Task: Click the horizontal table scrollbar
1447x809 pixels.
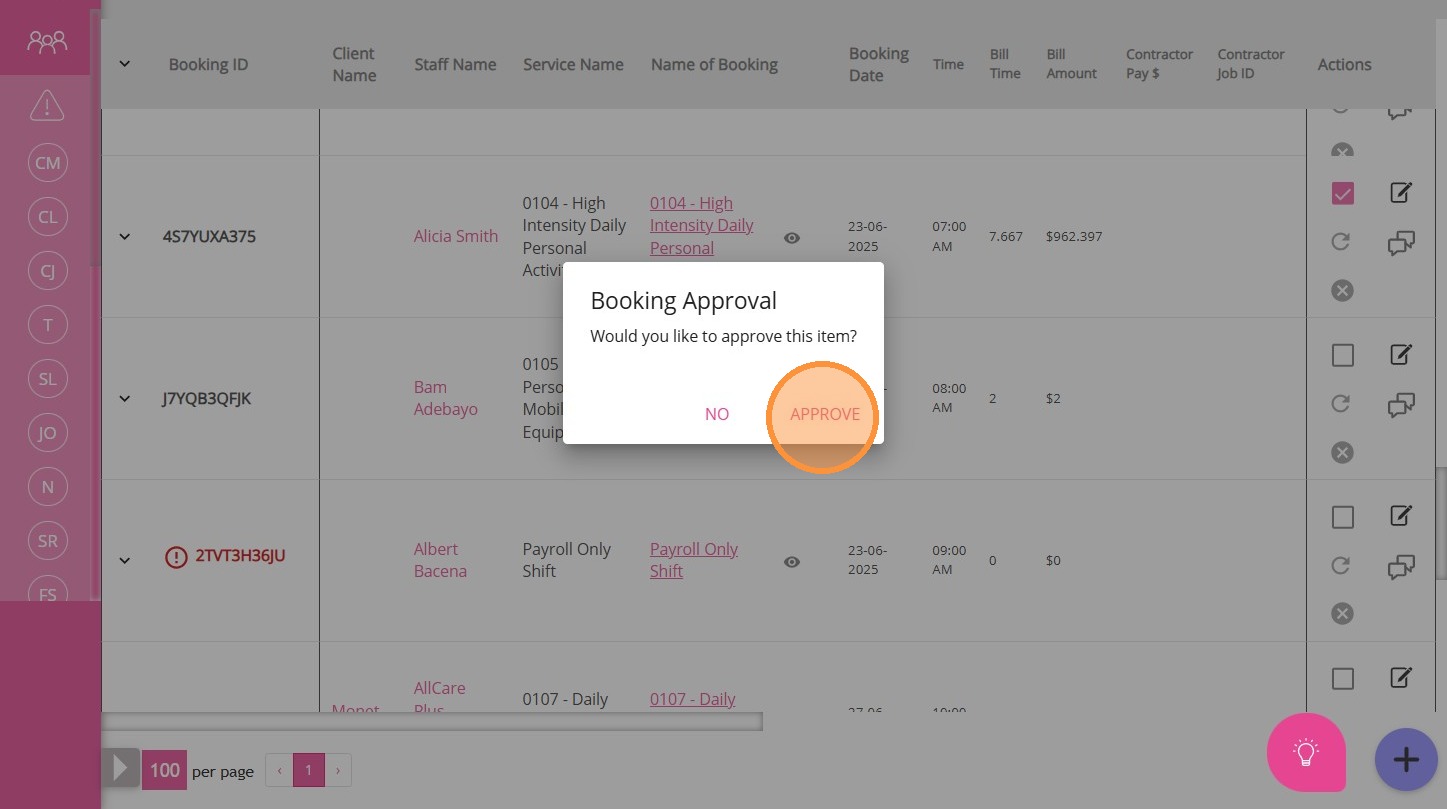Action: click(432, 721)
